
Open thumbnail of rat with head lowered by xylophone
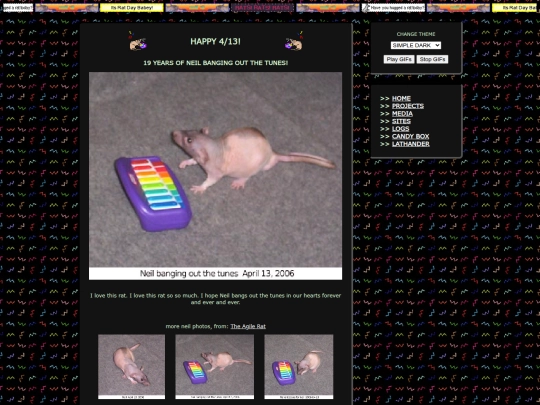(299, 366)
